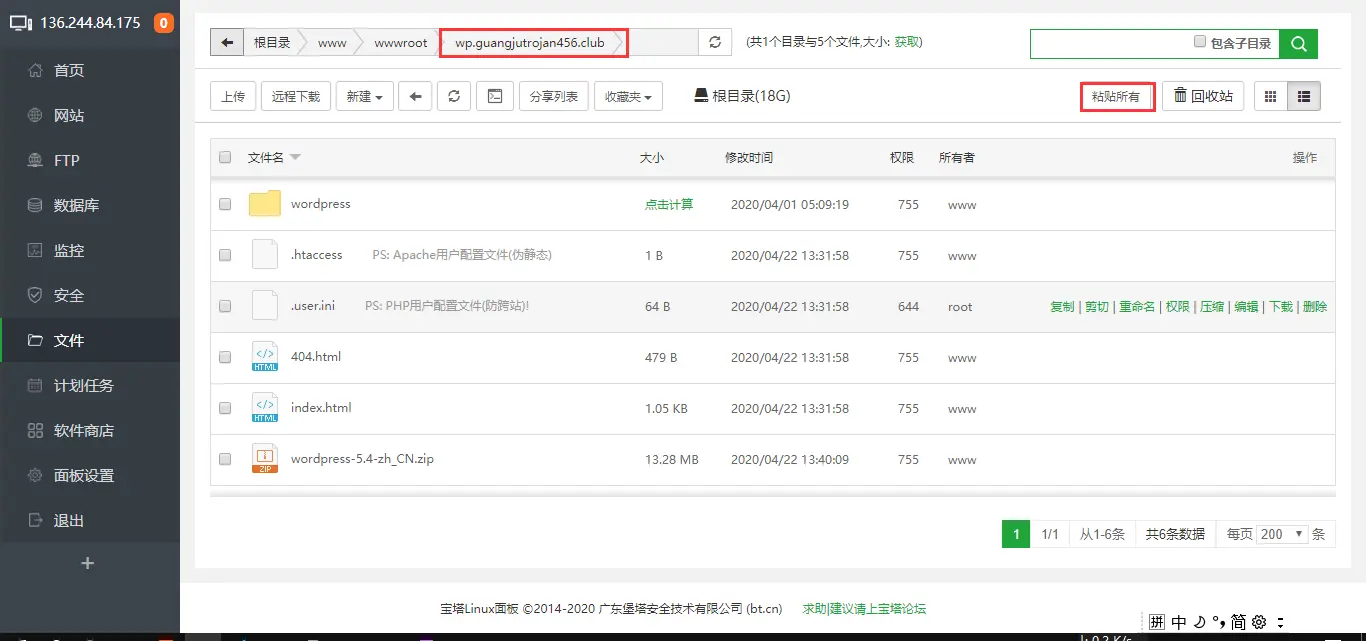
Task: Click the monitor icon beside server IP
Action: (x=21, y=22)
